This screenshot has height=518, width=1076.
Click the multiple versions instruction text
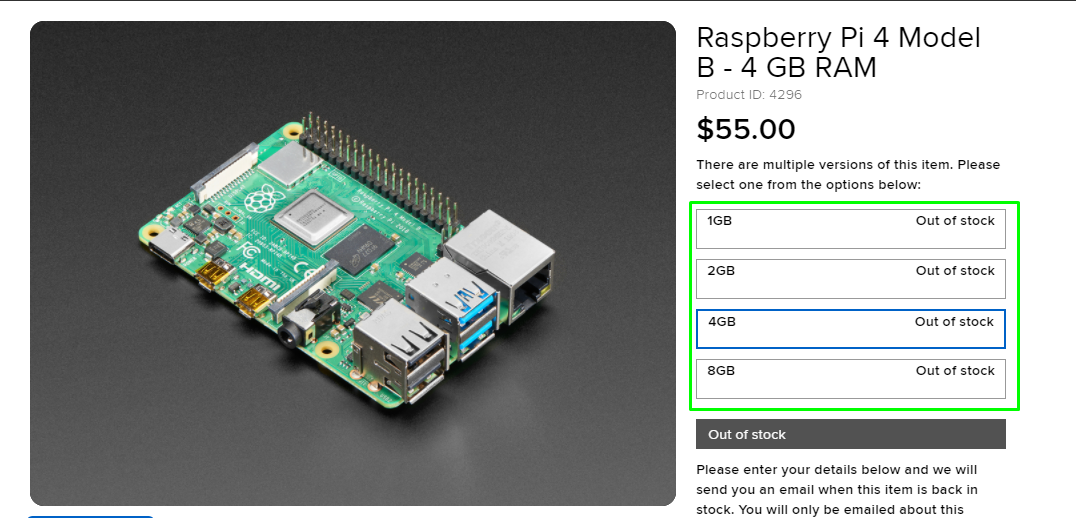click(848, 174)
